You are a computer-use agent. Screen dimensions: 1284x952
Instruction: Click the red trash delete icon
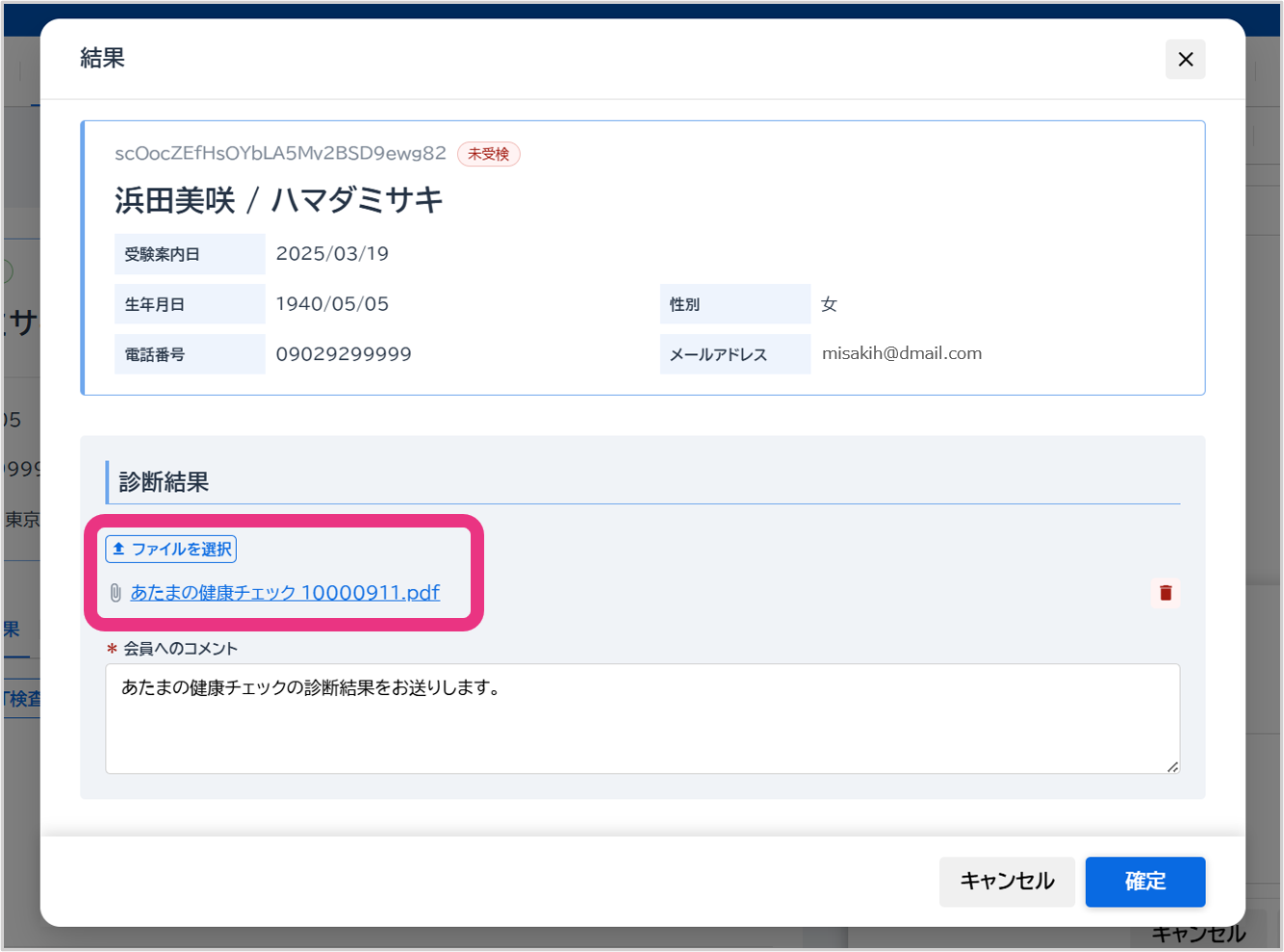point(1165,593)
